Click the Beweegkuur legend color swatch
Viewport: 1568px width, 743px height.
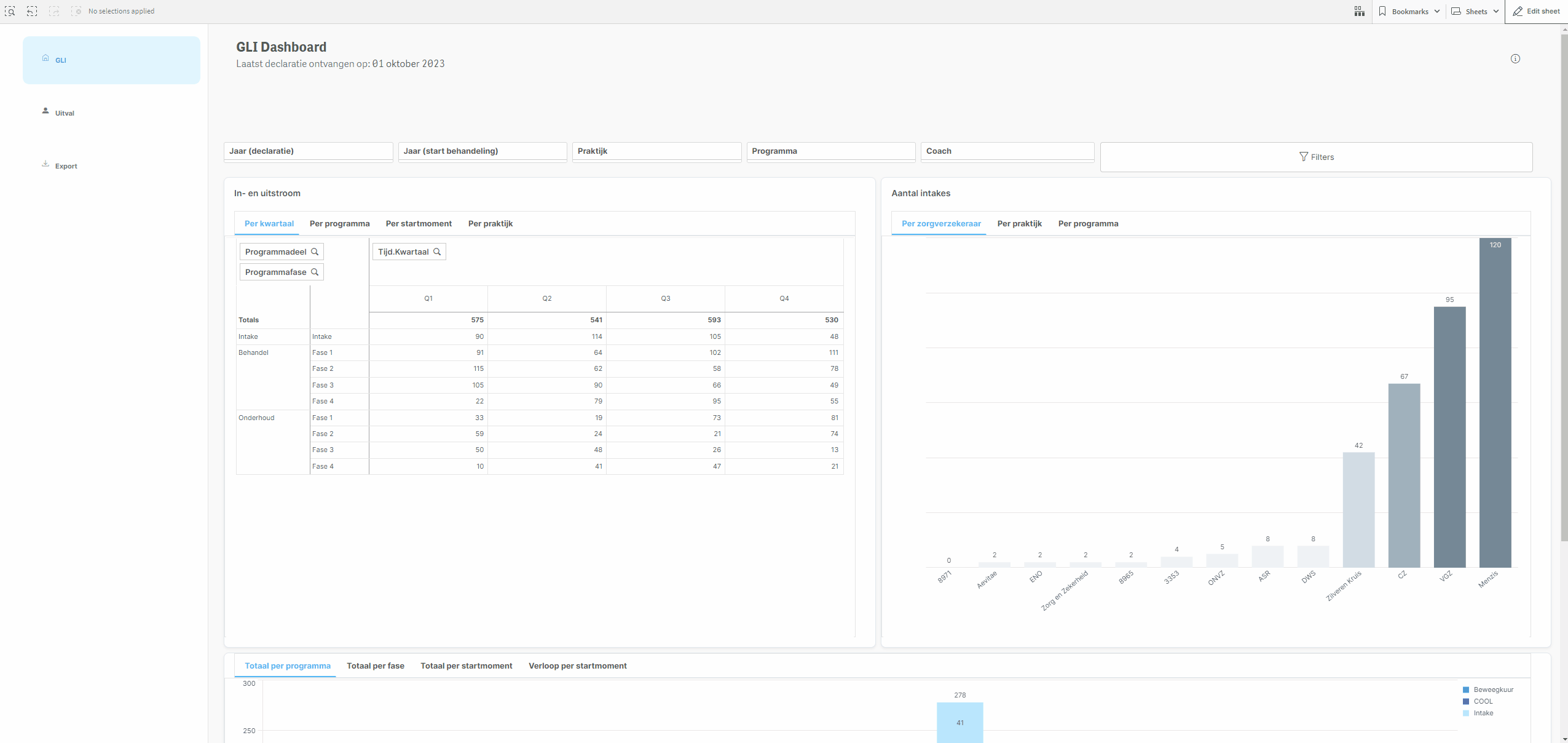pos(1466,689)
